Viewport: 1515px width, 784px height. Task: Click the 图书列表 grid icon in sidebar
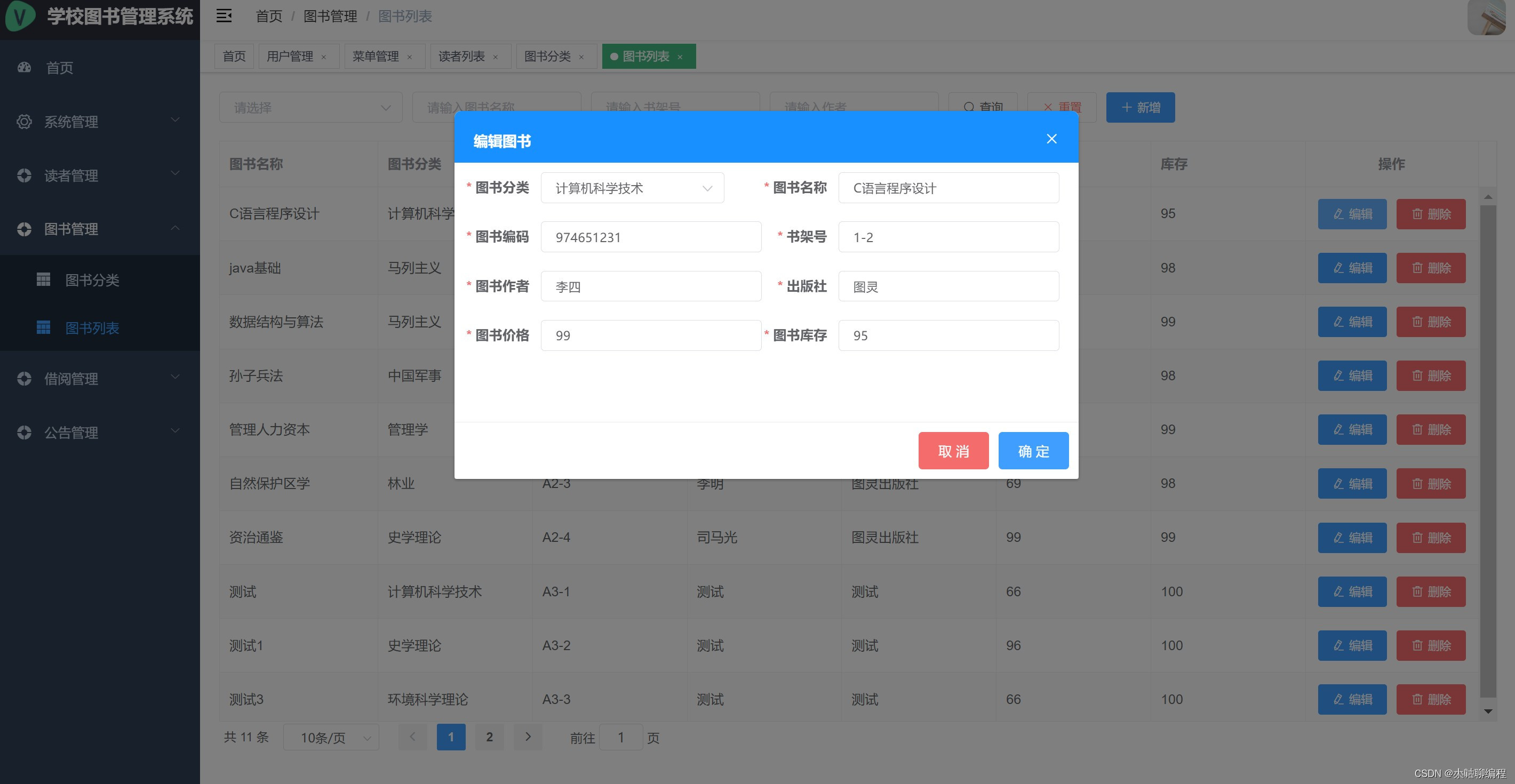44,327
